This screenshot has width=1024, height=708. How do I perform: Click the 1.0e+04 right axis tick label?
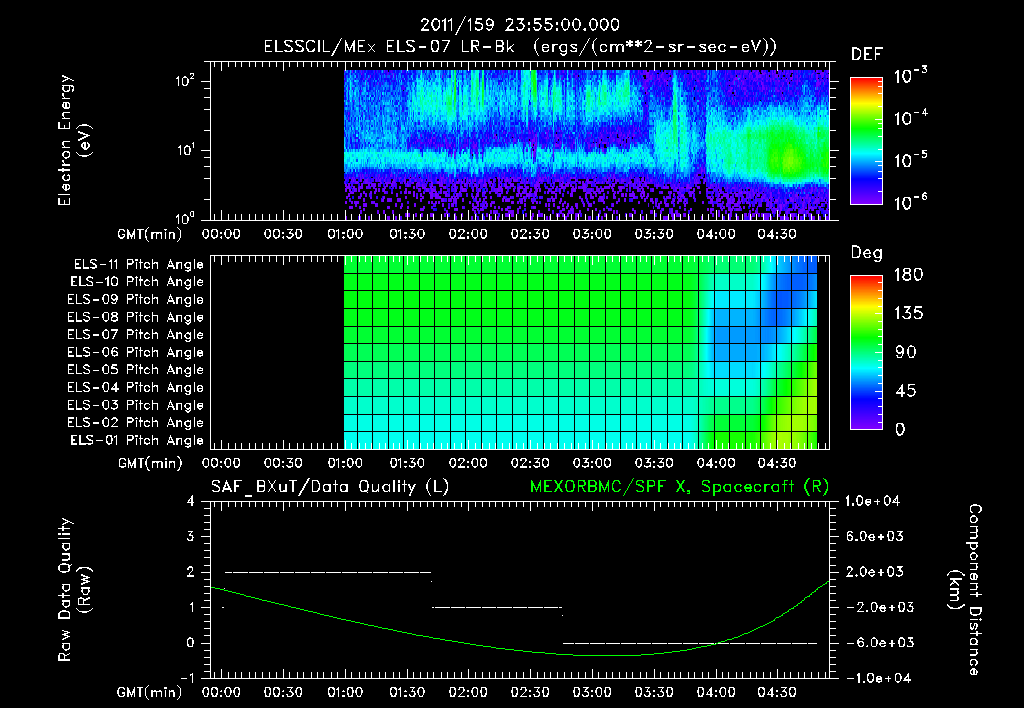tap(872, 501)
